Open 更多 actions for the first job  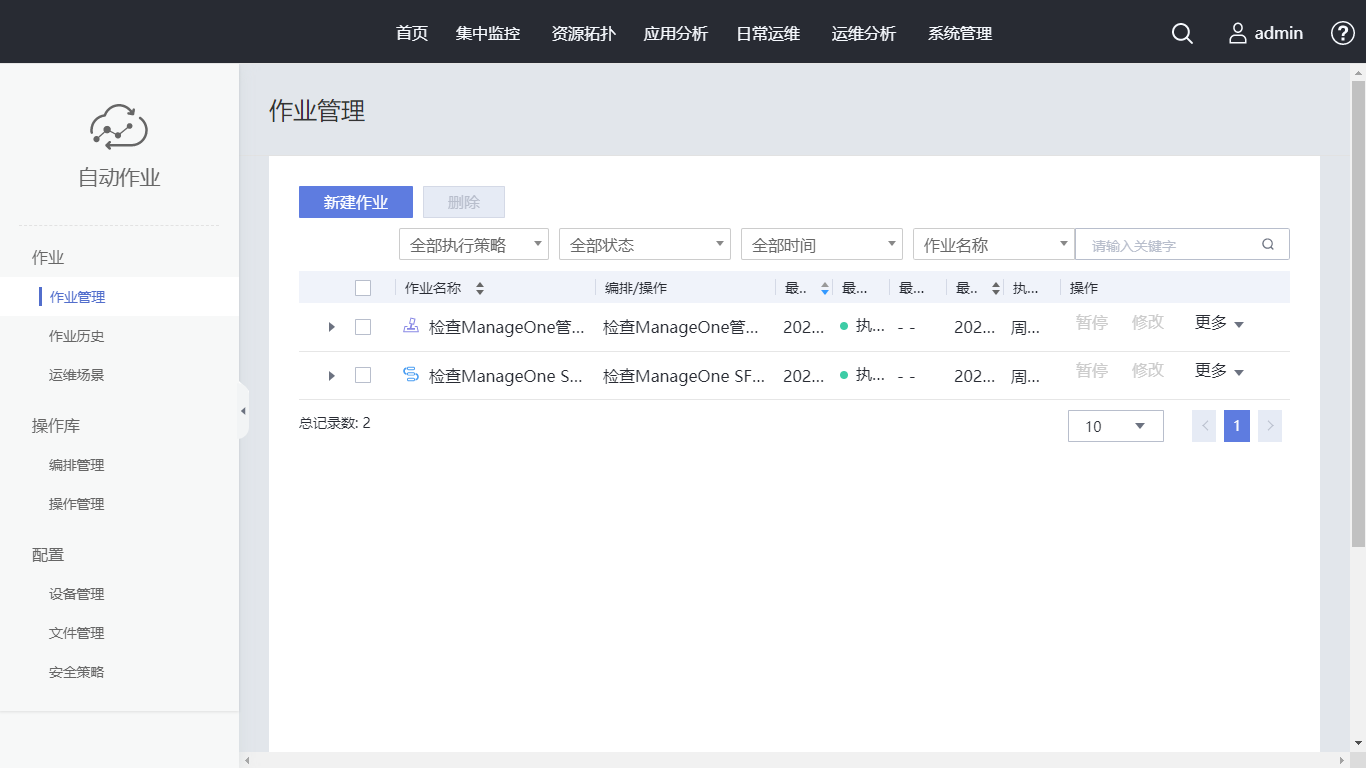(x=1219, y=323)
